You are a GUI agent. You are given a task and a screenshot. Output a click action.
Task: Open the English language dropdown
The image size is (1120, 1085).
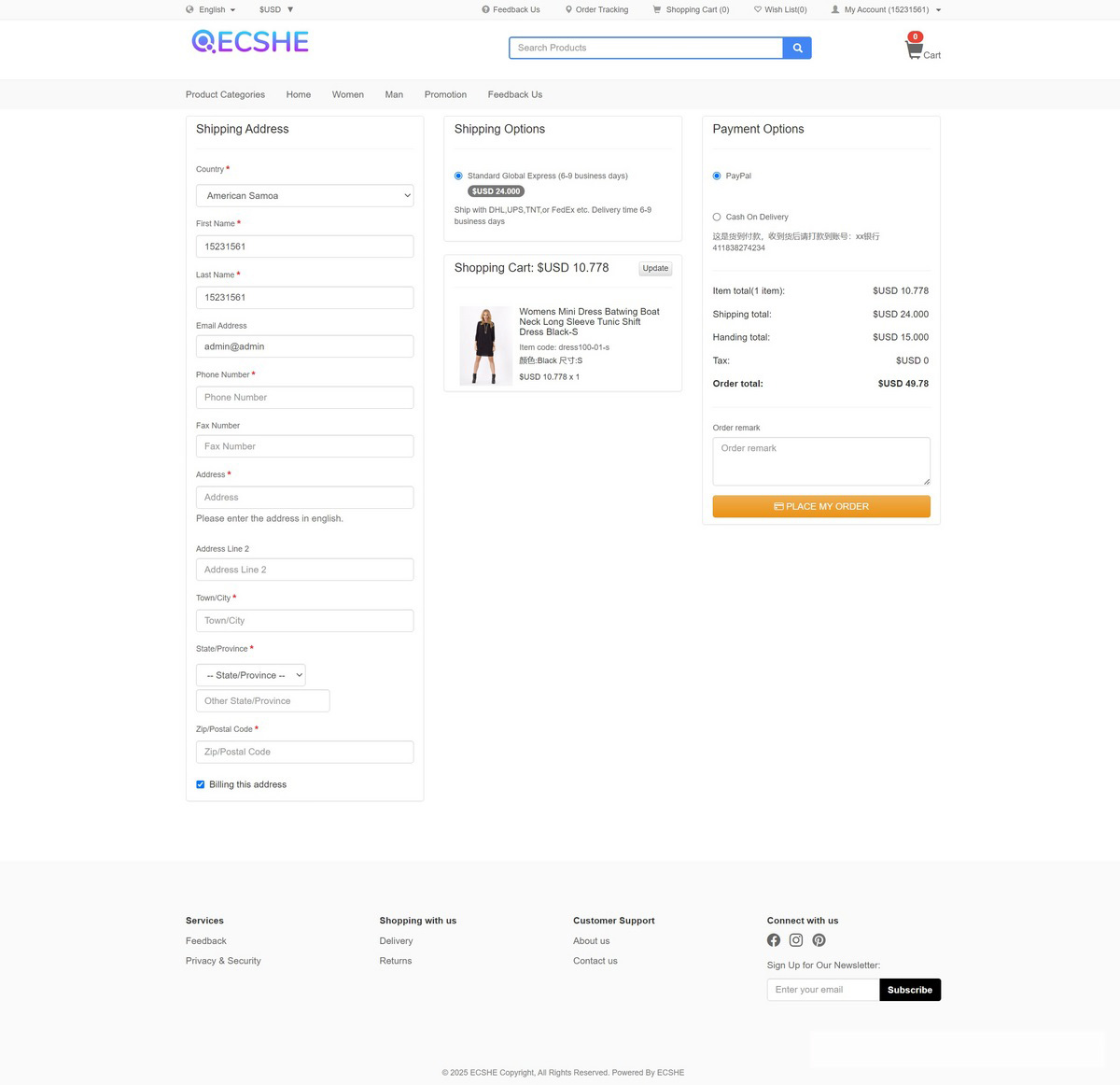pos(211,9)
